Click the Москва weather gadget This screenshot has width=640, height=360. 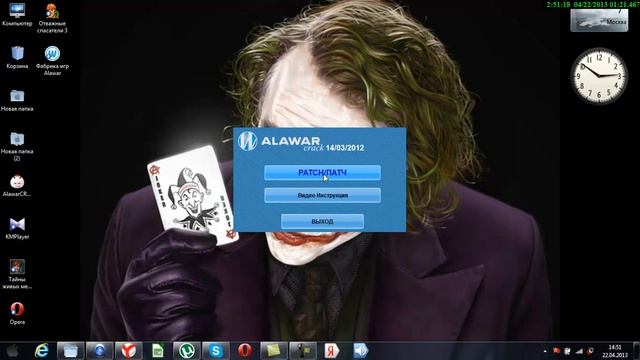(x=599, y=20)
